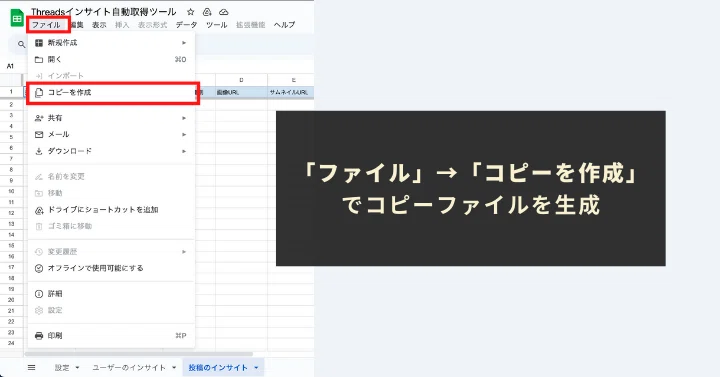This screenshot has height=377, width=720.
Task: Open the all sheets list icon
Action: pos(31,367)
